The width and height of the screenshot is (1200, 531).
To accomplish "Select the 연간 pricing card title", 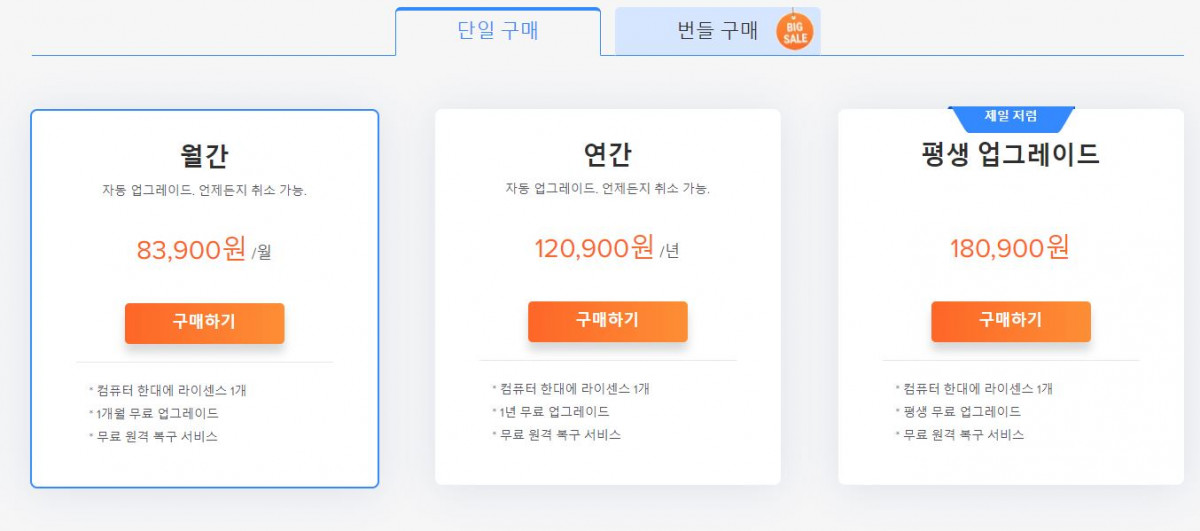I will tap(607, 155).
